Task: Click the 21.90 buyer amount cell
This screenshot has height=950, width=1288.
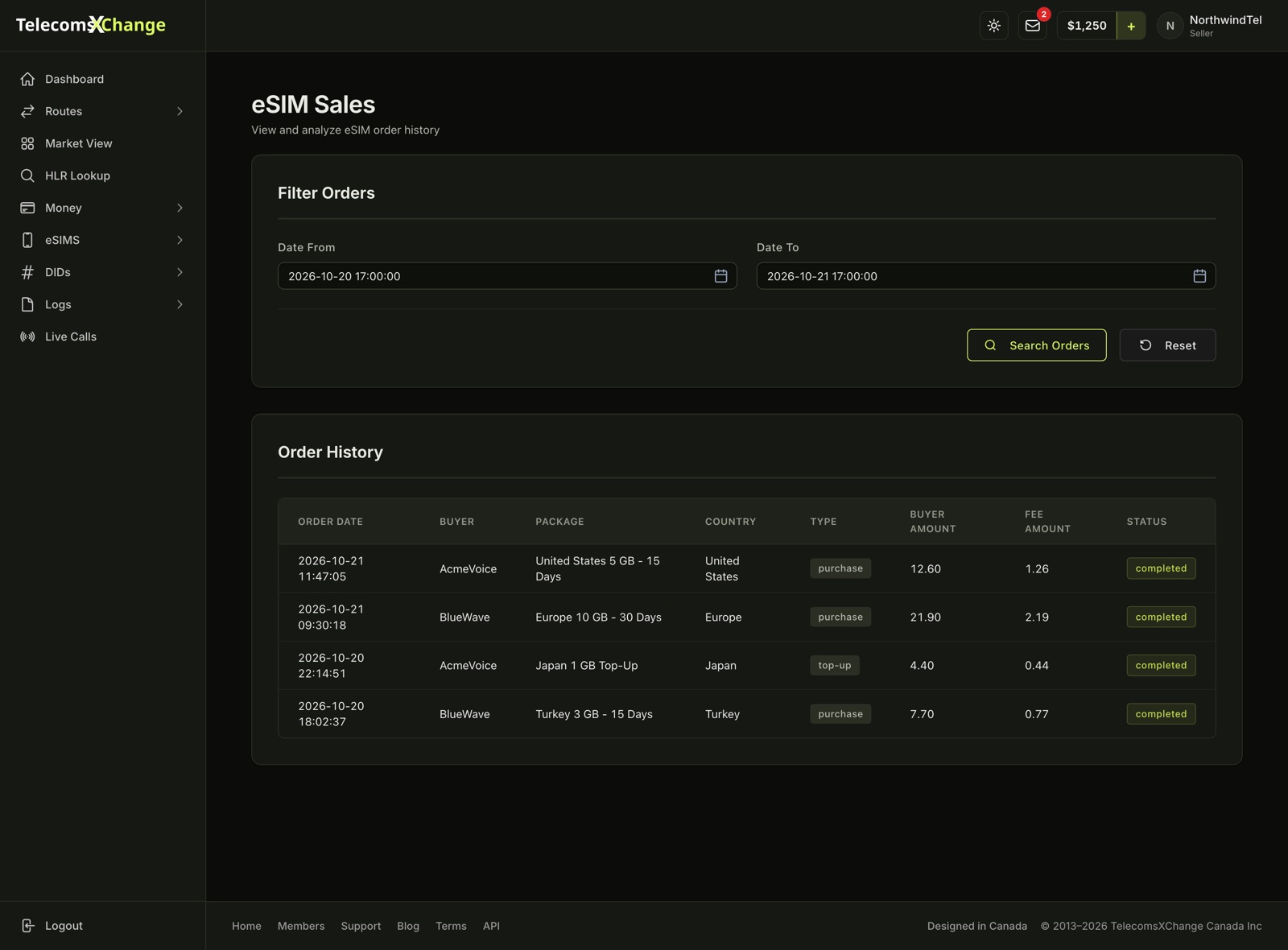Action: 926,617
